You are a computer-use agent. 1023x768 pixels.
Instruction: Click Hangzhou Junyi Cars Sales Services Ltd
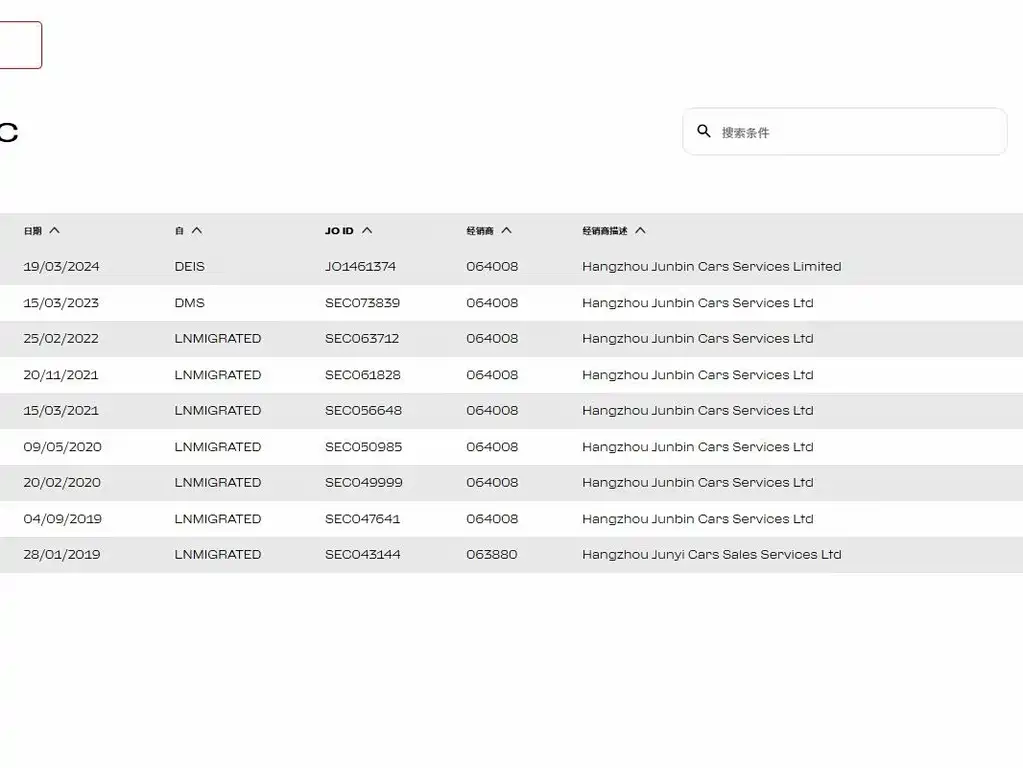click(x=712, y=555)
